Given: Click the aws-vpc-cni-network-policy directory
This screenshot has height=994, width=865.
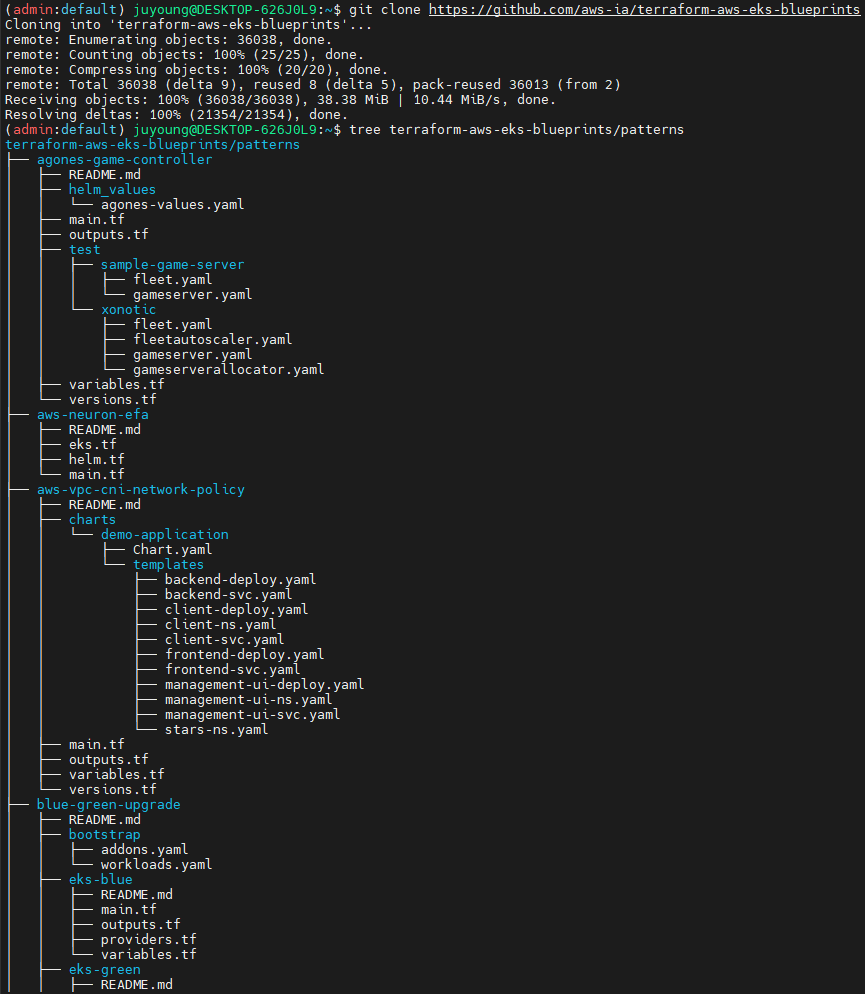Looking at the screenshot, I should pyautogui.click(x=141, y=489).
